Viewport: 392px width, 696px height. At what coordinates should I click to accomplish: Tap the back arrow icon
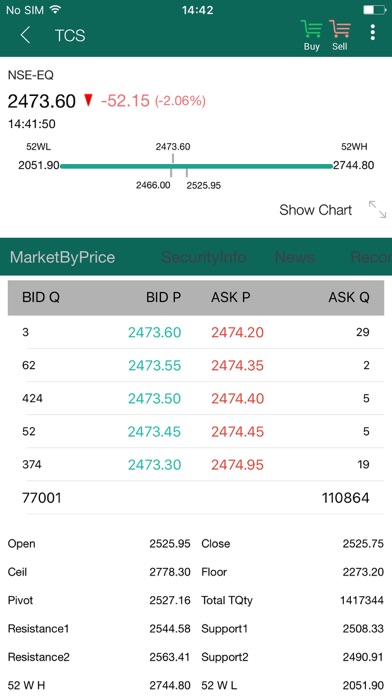click(x=25, y=35)
